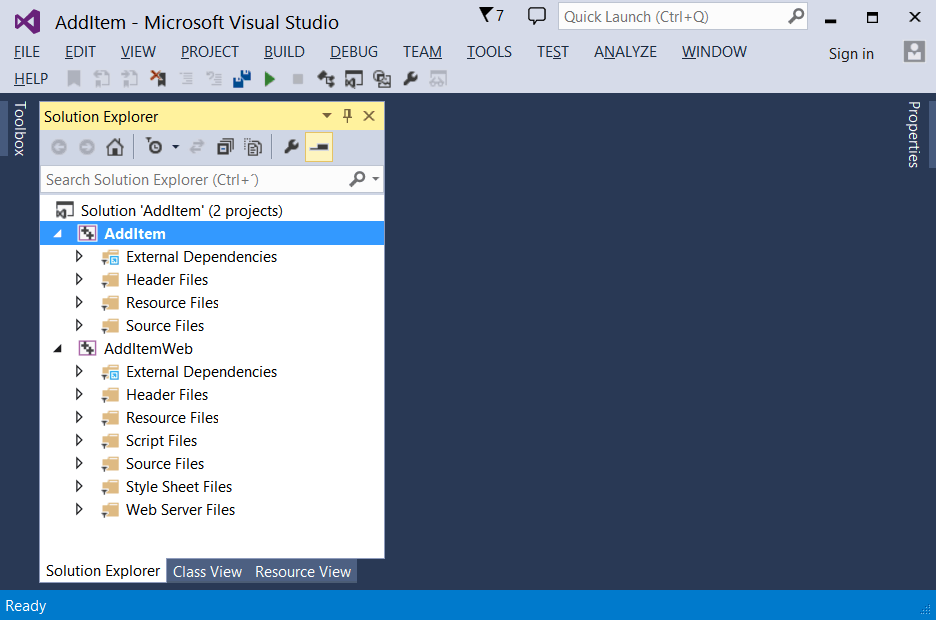Select Source Files under AddItemWeb
The width and height of the screenshot is (936, 620).
tap(165, 464)
